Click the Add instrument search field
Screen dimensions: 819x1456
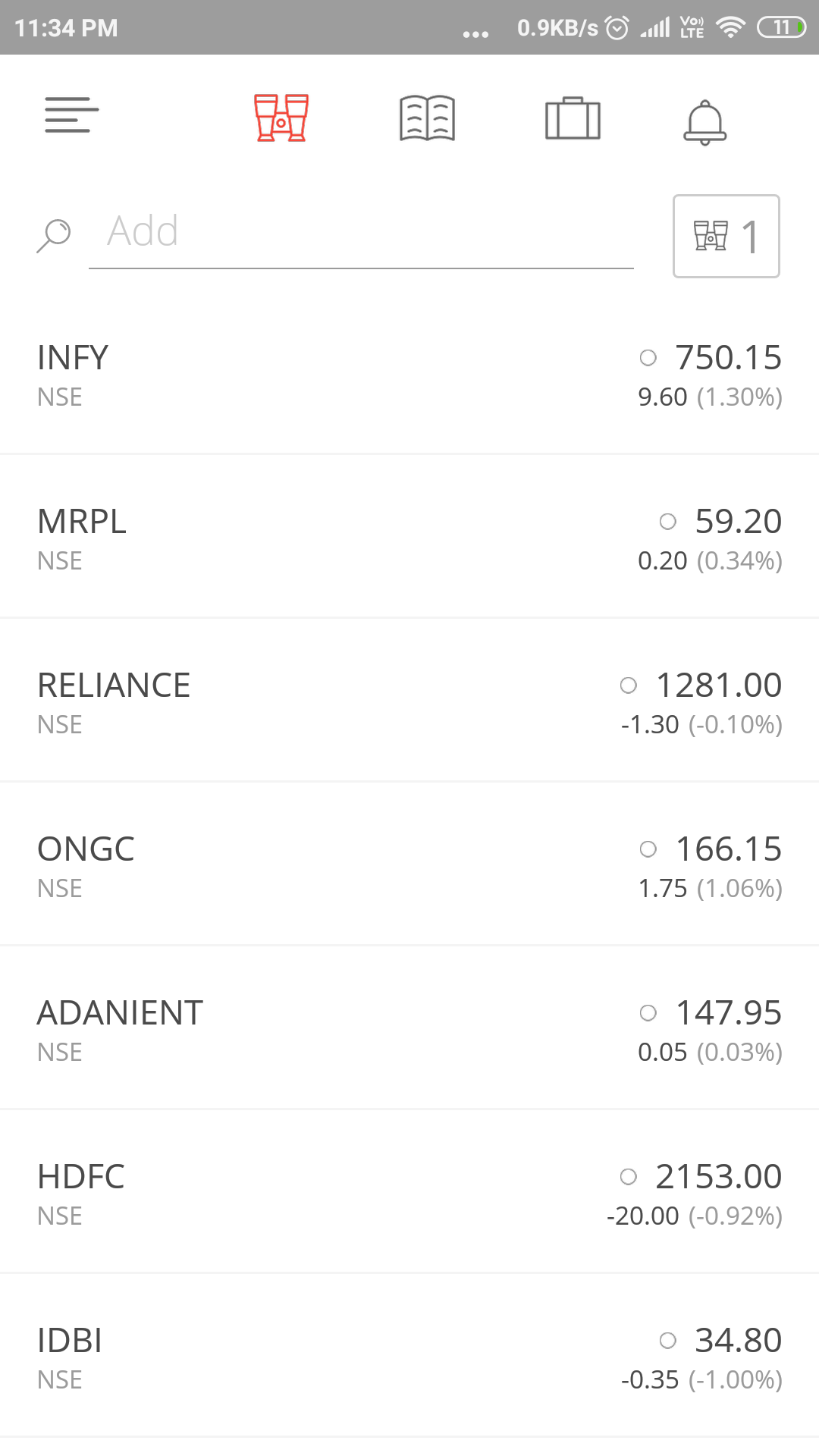pos(361,231)
